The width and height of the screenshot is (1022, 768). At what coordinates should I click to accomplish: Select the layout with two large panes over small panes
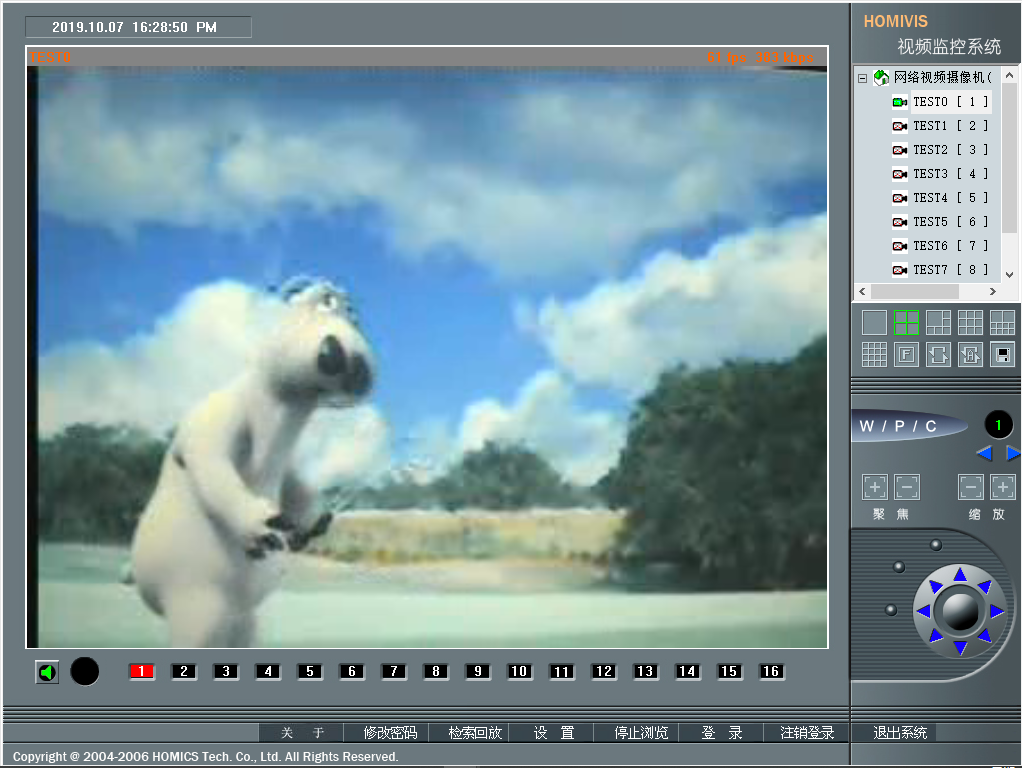coord(1002,323)
